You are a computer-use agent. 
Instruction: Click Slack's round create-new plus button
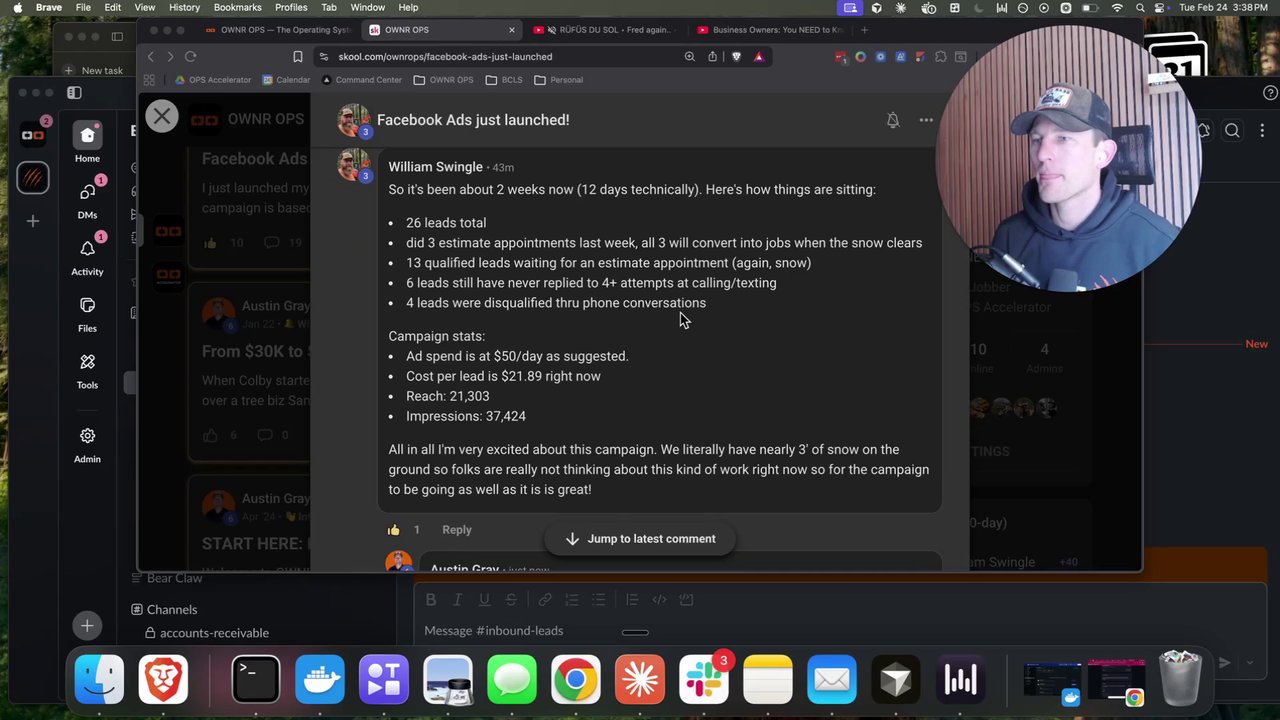[87, 626]
